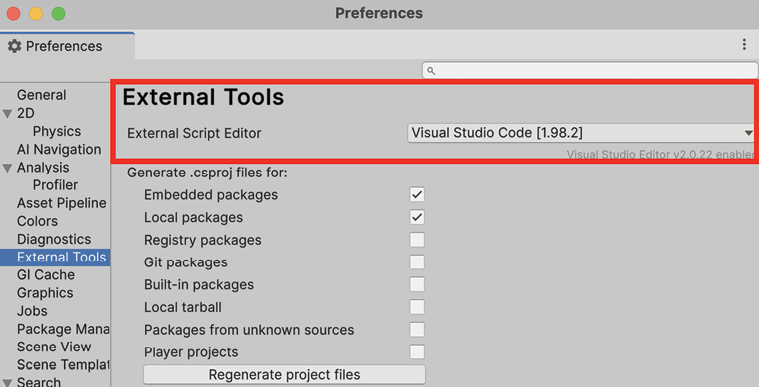The height and width of the screenshot is (387, 759).
Task: Click the Visual Studio Editor version note
Action: [x=660, y=155]
